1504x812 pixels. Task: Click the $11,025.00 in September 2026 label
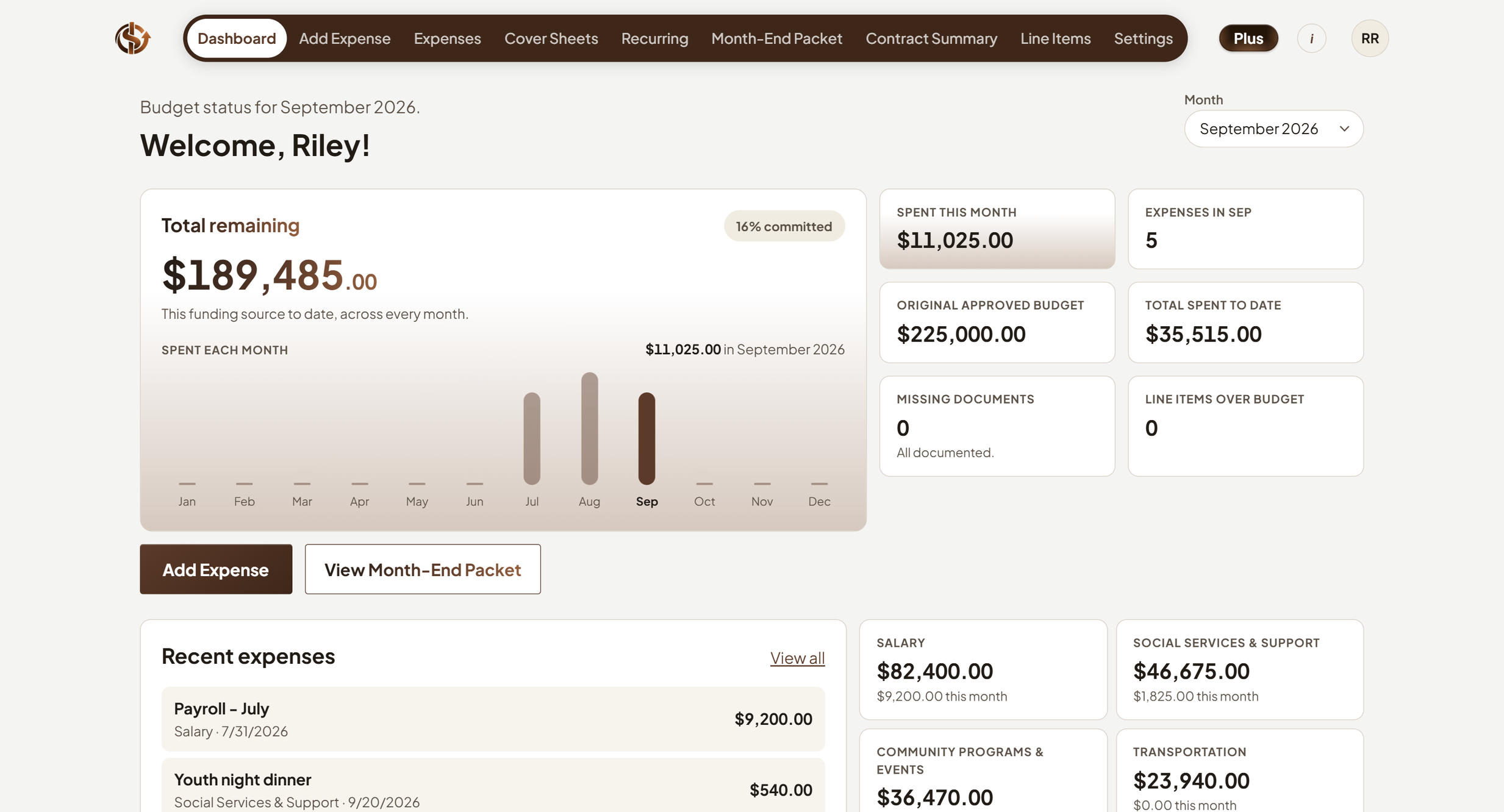tap(745, 349)
